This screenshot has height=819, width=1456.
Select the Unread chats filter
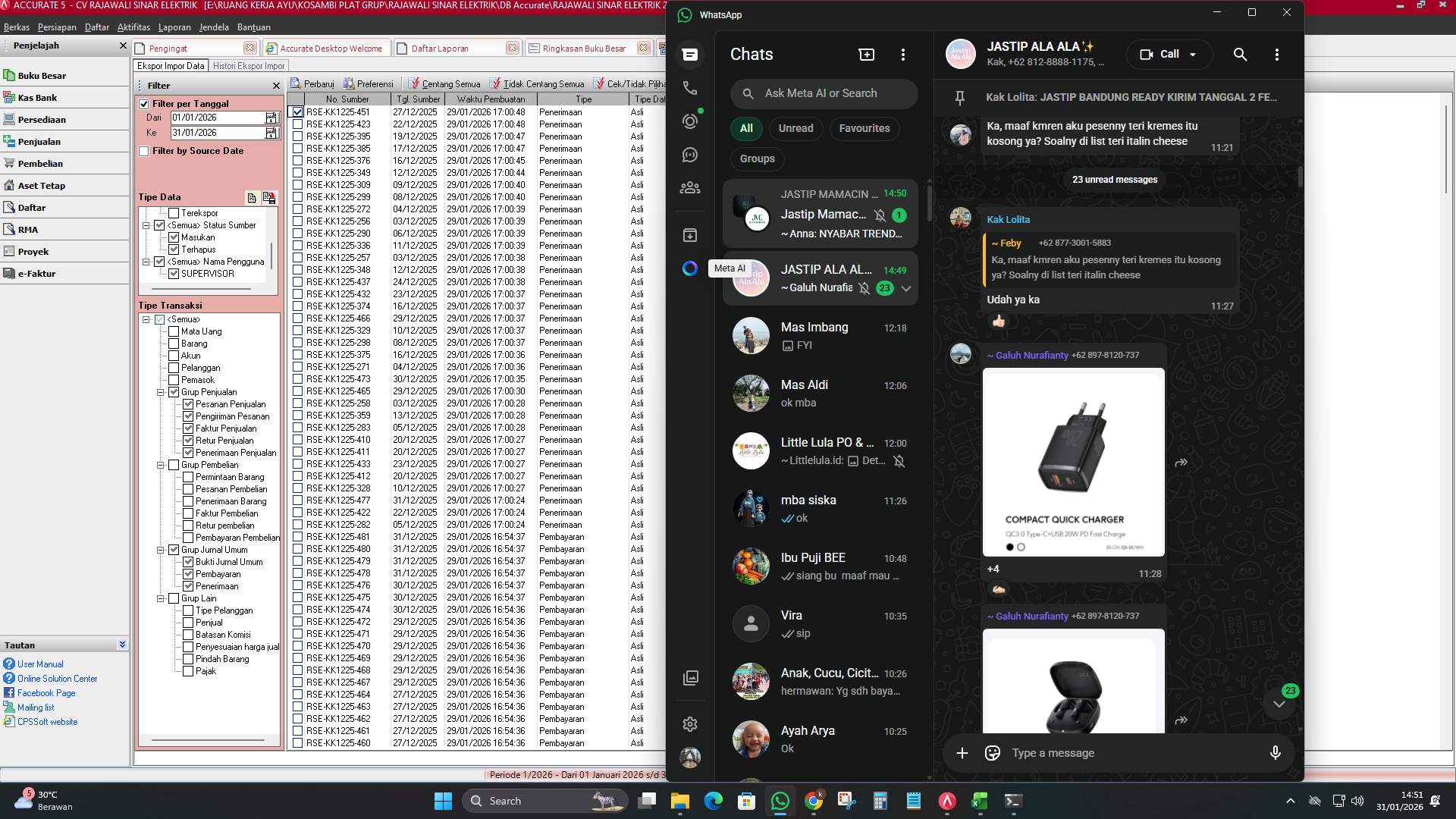click(x=795, y=128)
